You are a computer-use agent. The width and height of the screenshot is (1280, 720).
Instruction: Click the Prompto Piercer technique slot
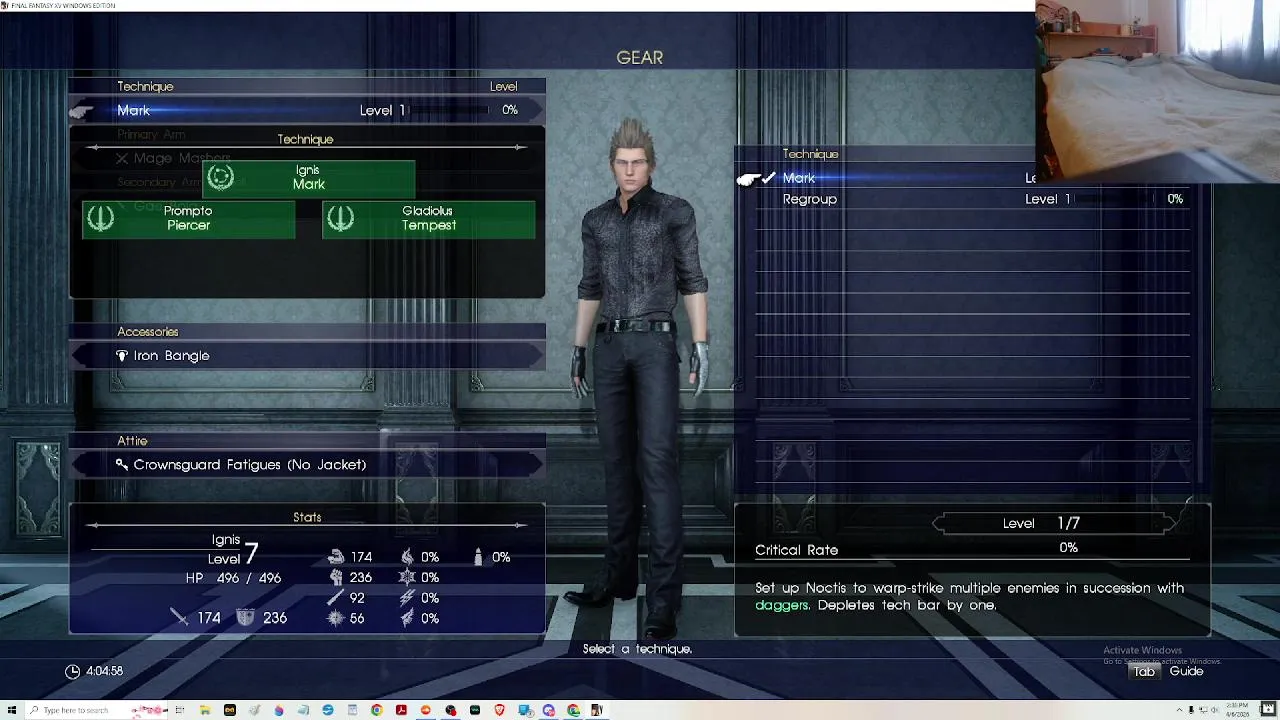188,218
